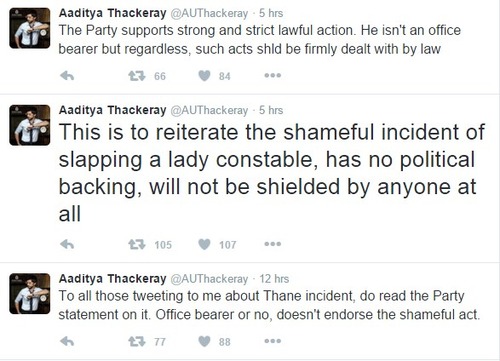Open more options on the 'shameful incident' tweet

[273, 244]
